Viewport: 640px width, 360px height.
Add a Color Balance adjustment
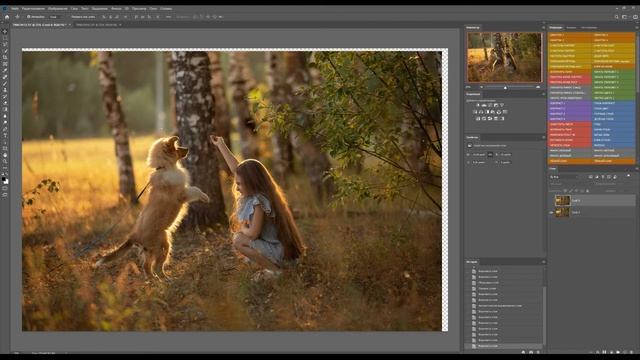pos(481,112)
